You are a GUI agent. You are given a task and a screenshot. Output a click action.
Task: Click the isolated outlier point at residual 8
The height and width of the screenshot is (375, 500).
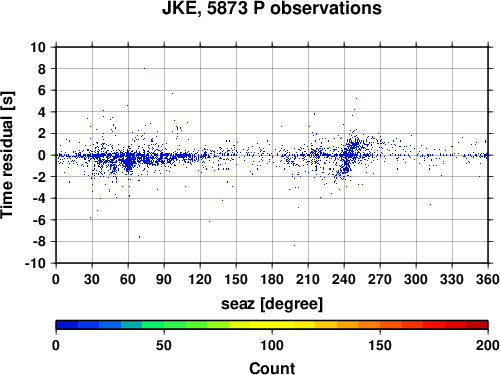[144, 68]
